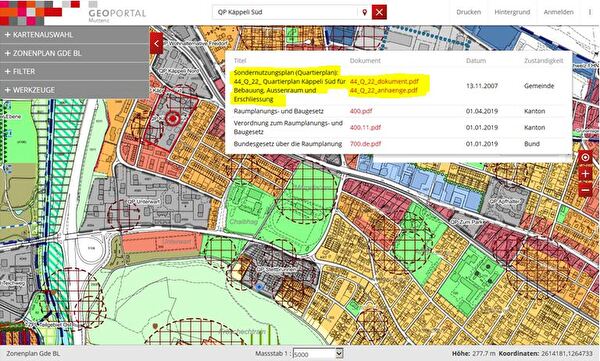Open the three-dot overflow menu at top right
This screenshot has height=361, width=600.
590,12
